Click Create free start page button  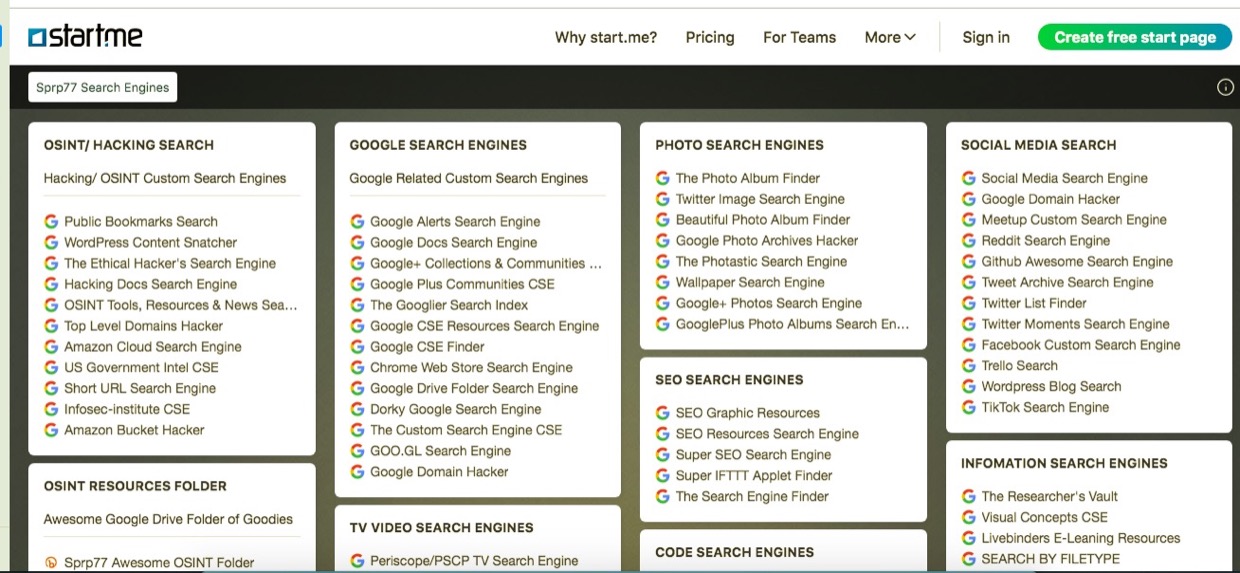(x=1135, y=37)
